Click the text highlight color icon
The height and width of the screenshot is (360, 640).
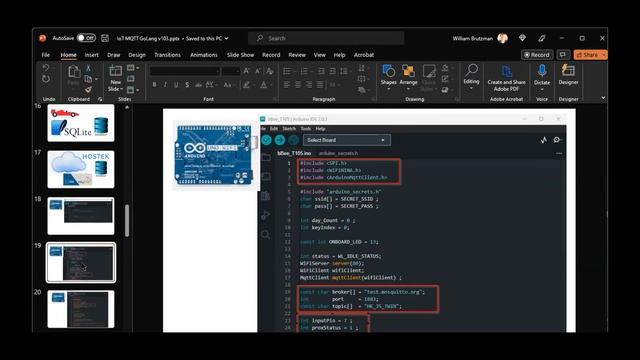coord(247,85)
